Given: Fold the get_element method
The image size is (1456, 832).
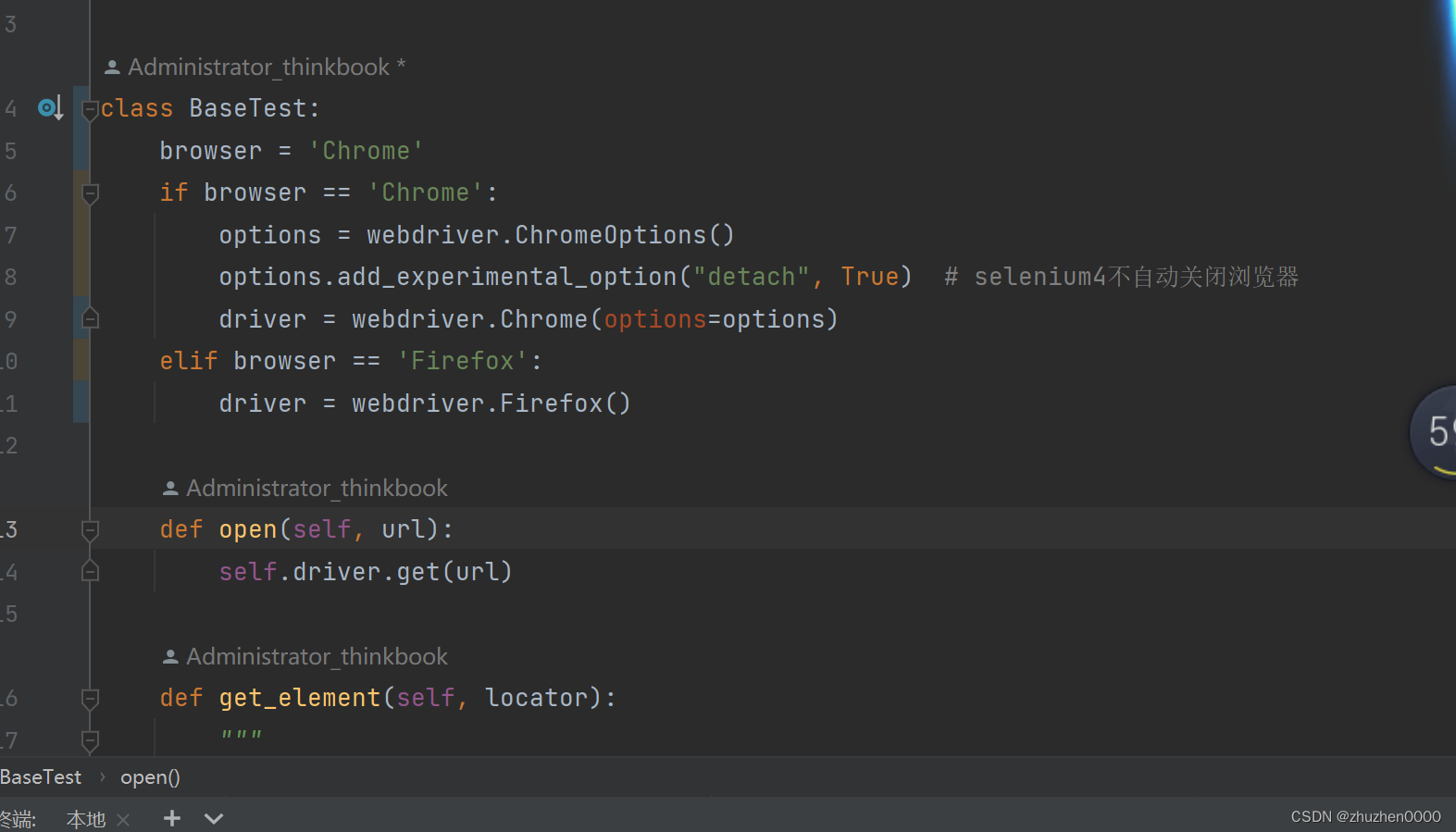Looking at the screenshot, I should [90, 699].
